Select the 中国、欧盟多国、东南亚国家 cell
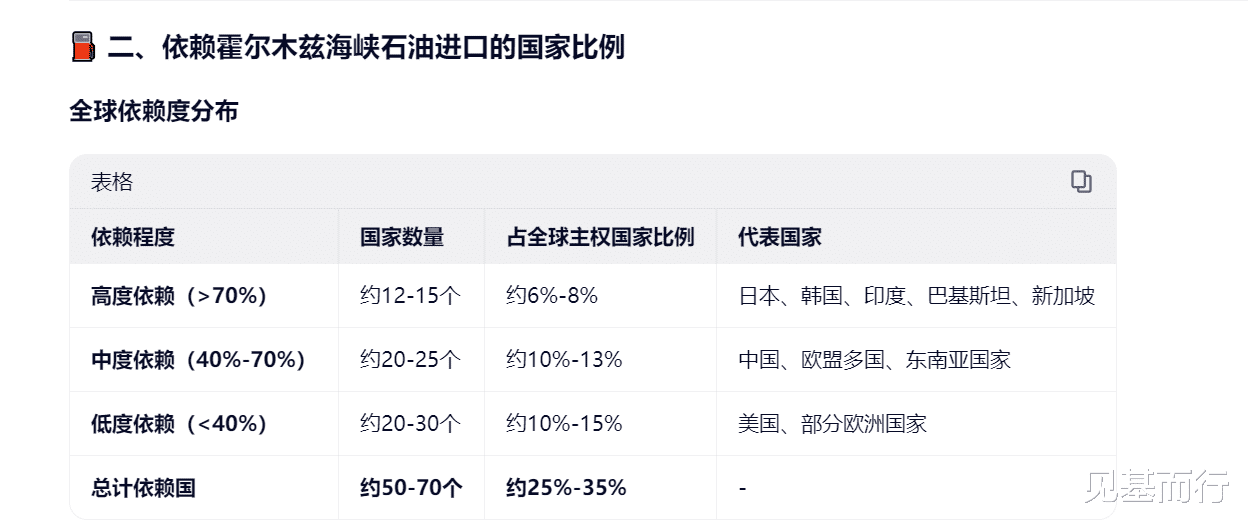This screenshot has height=528, width=1248. click(874, 360)
